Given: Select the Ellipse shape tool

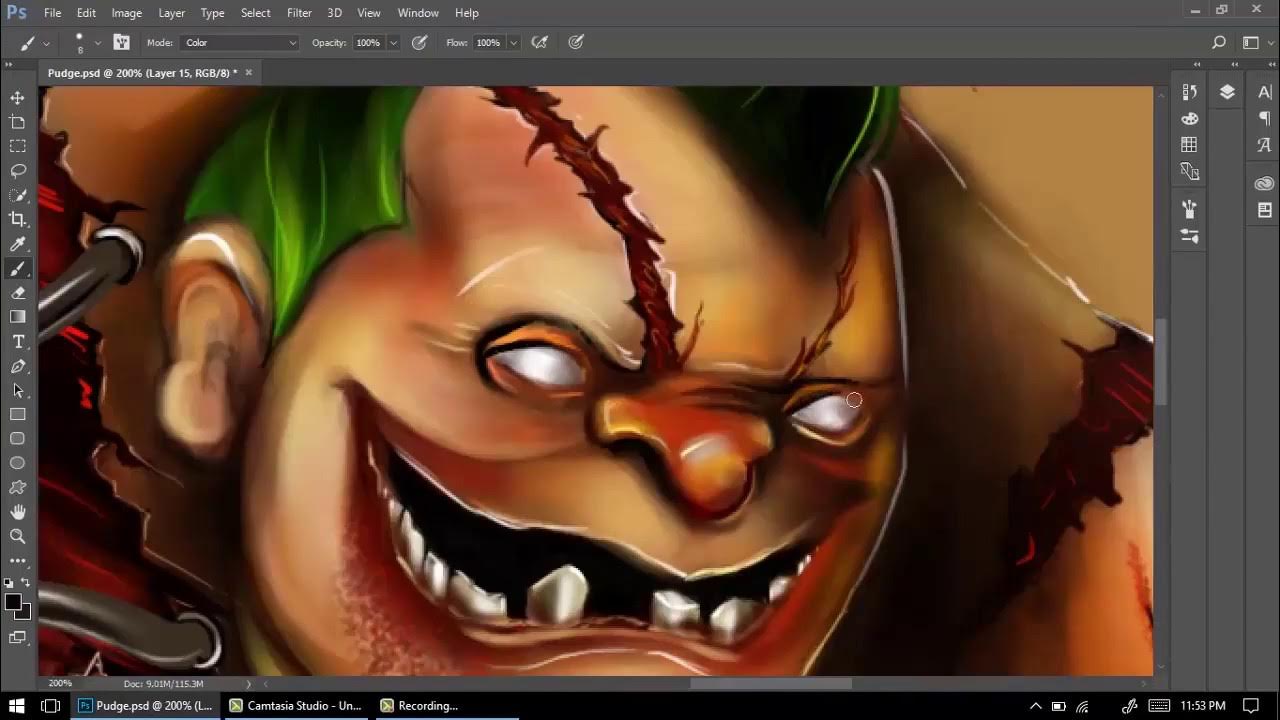Looking at the screenshot, I should tap(17, 463).
